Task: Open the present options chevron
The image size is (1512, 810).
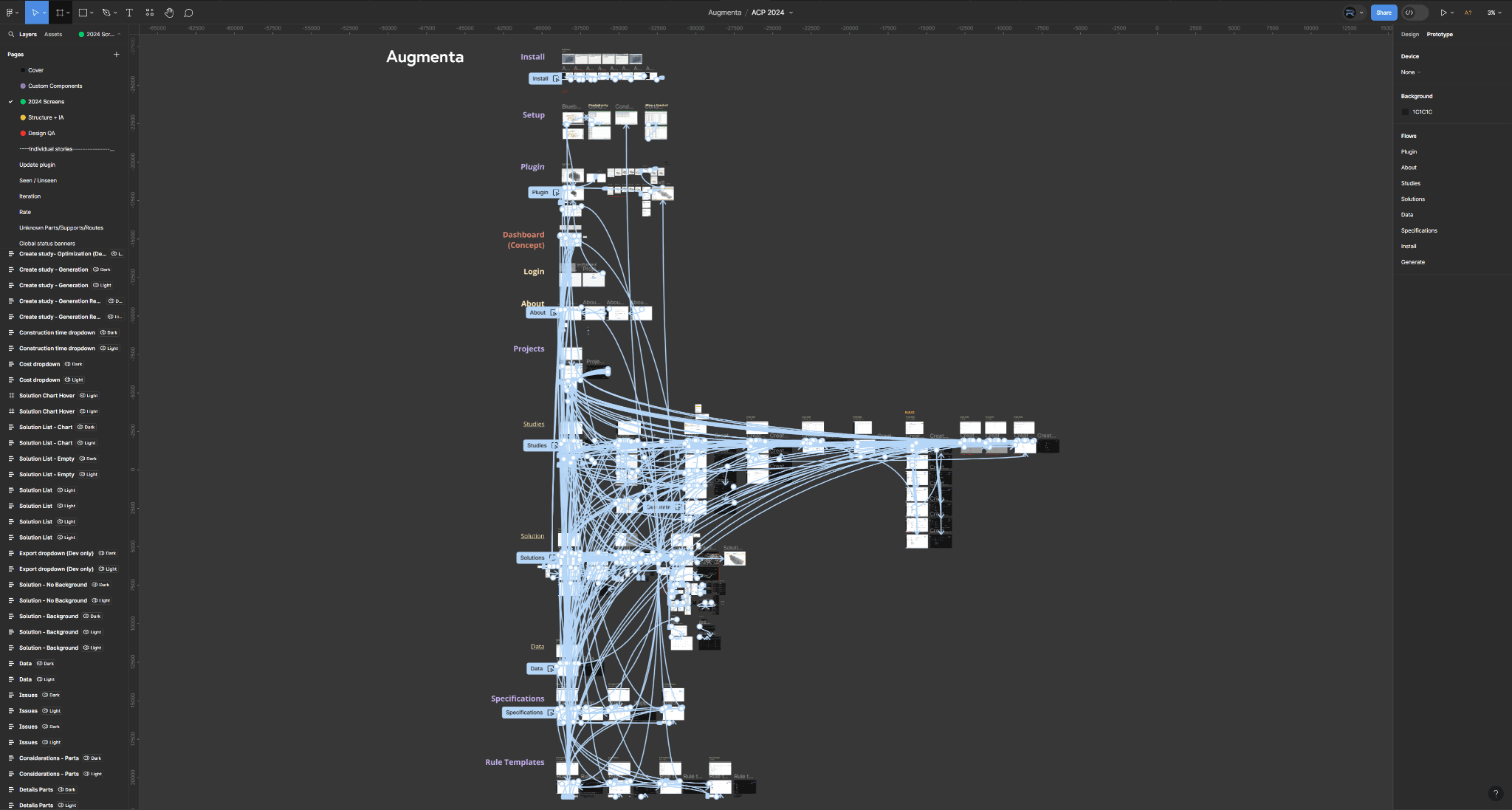Action: coord(1452,13)
